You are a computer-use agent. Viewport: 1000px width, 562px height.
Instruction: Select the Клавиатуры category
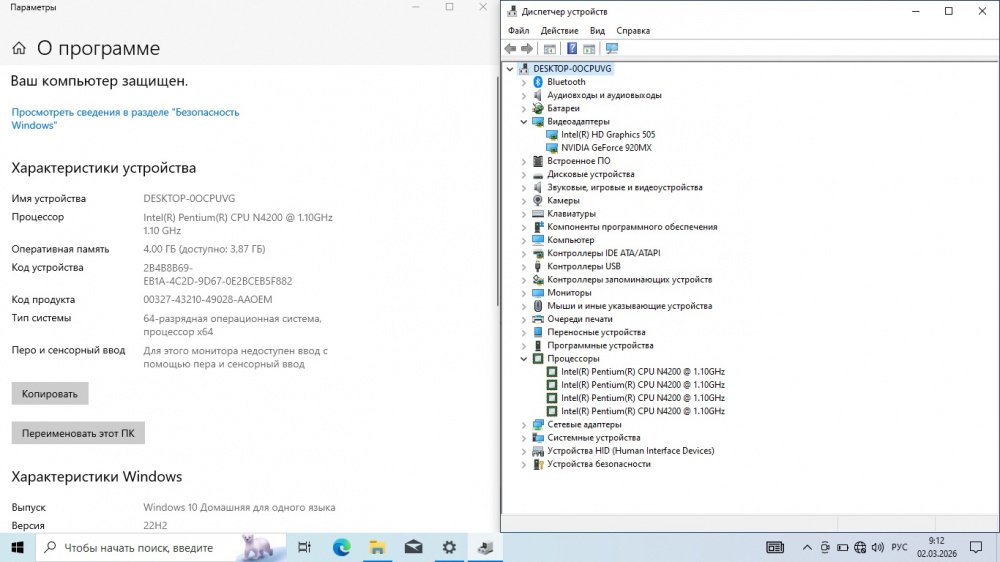[x=571, y=214]
